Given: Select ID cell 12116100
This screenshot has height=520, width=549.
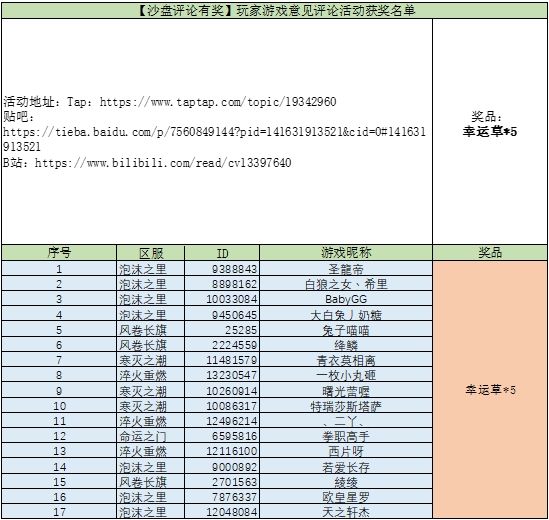Looking at the screenshot, I should [x=222, y=451].
